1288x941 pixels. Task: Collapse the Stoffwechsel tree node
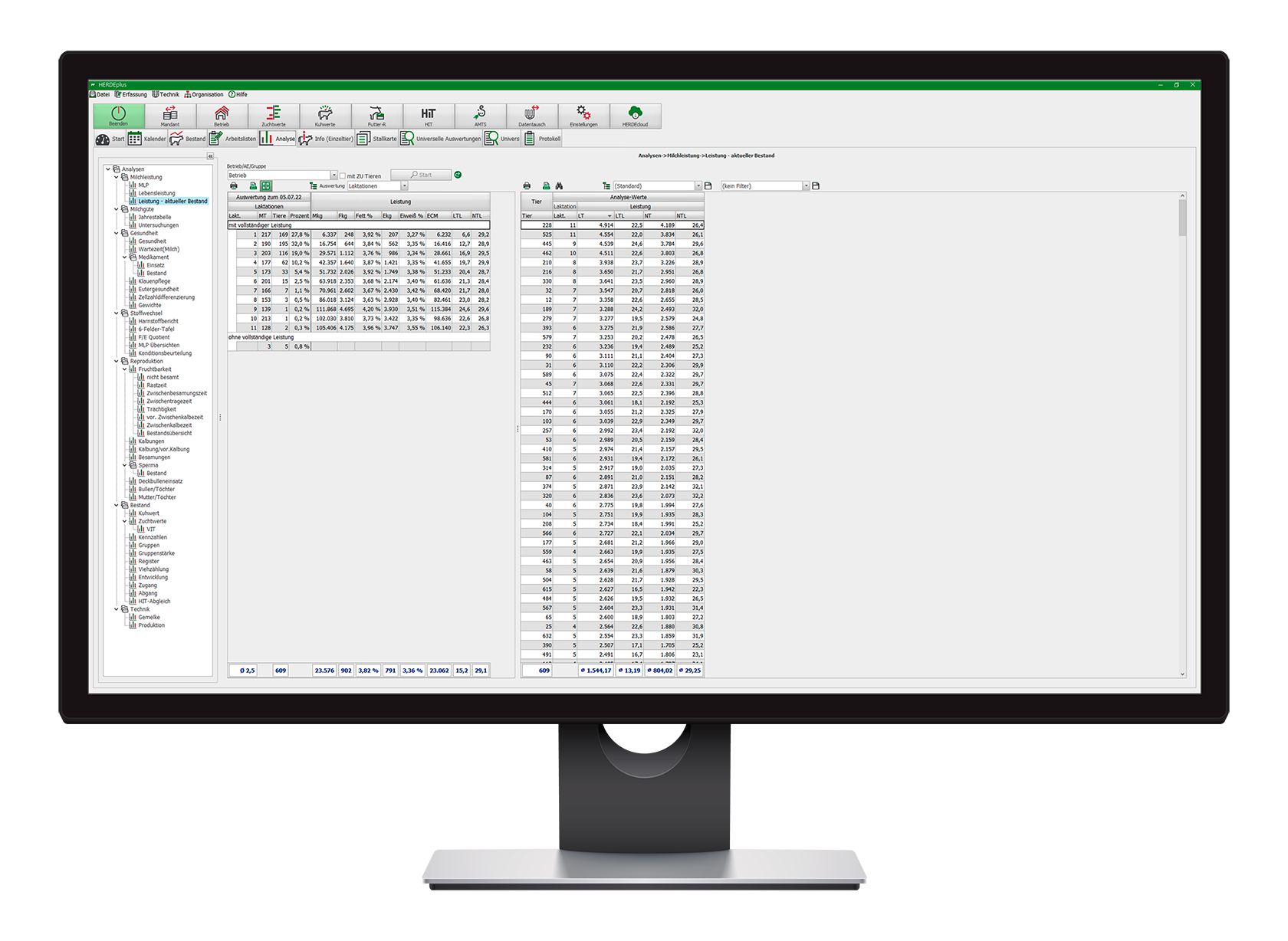tap(117, 313)
